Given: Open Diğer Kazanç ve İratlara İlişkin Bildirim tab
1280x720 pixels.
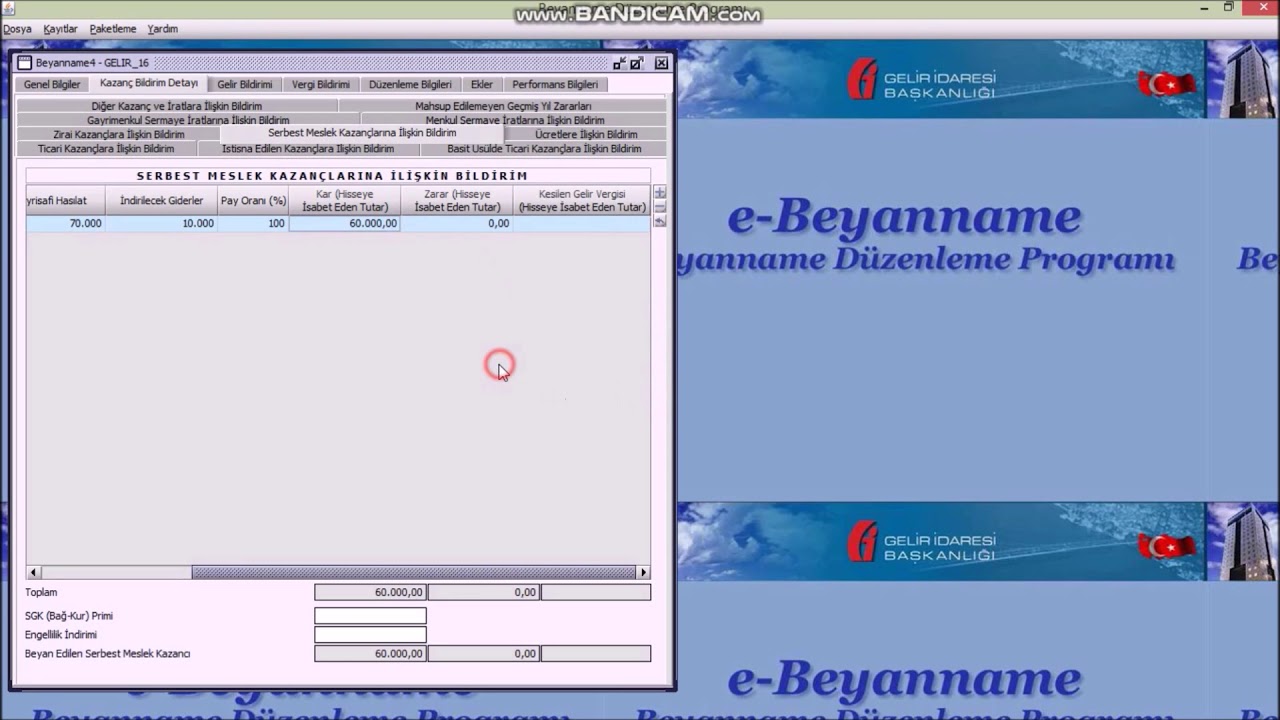Looking at the screenshot, I should point(177,106).
